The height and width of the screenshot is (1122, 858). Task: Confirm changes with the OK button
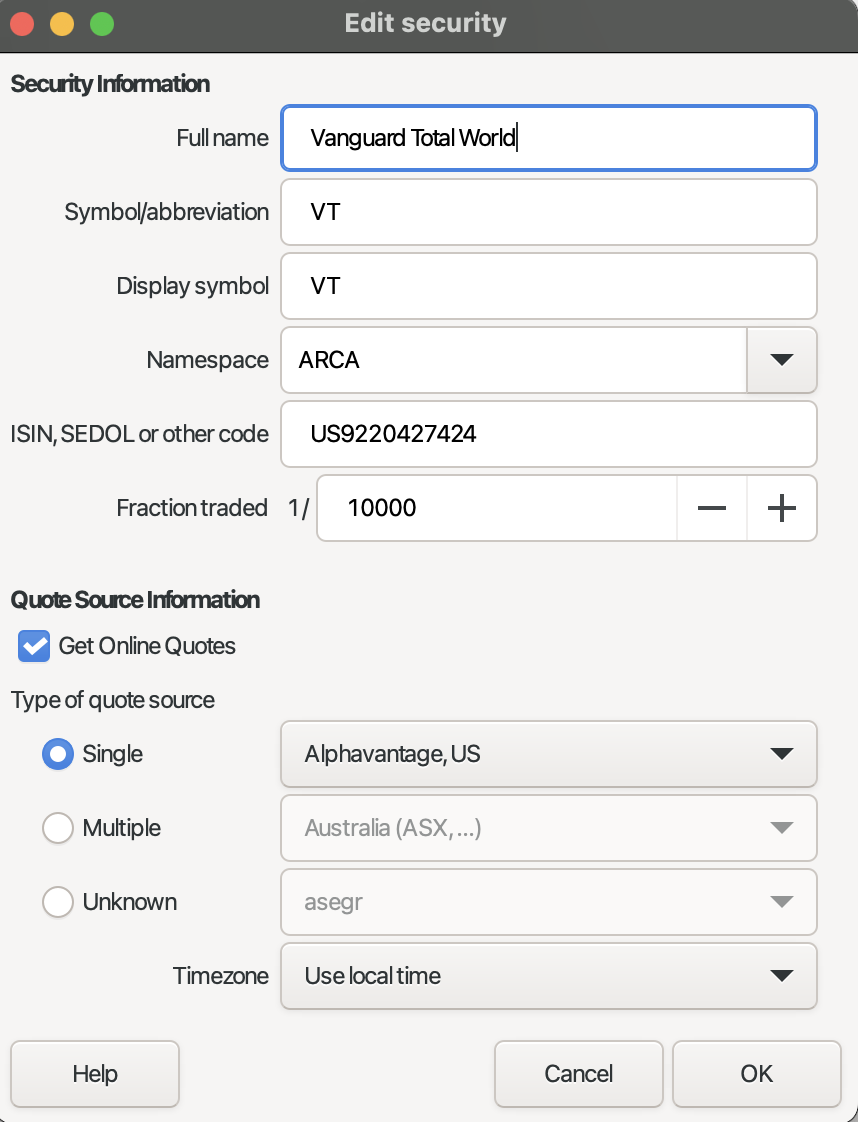(756, 1074)
